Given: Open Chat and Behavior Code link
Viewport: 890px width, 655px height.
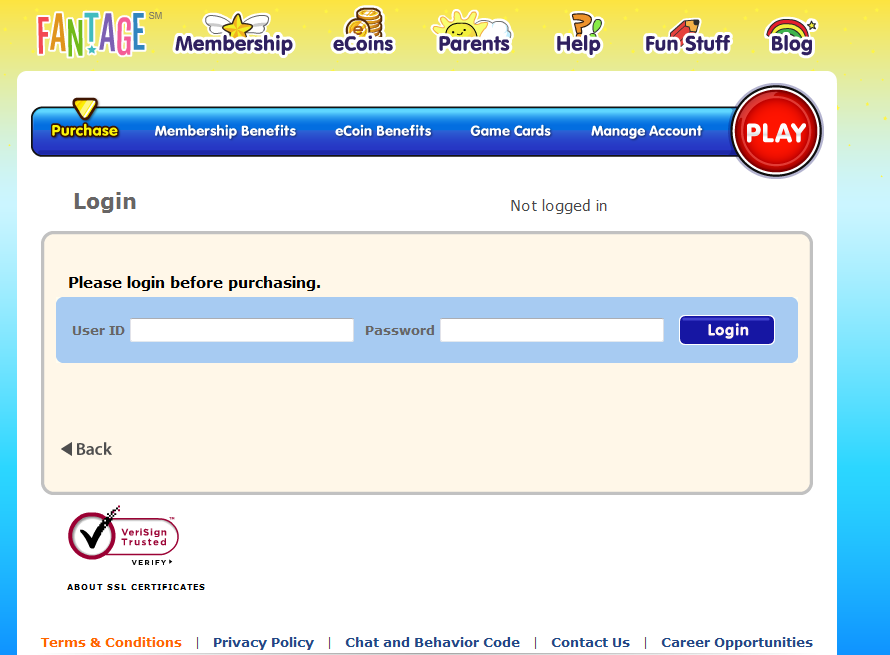Looking at the screenshot, I should tap(433, 643).
